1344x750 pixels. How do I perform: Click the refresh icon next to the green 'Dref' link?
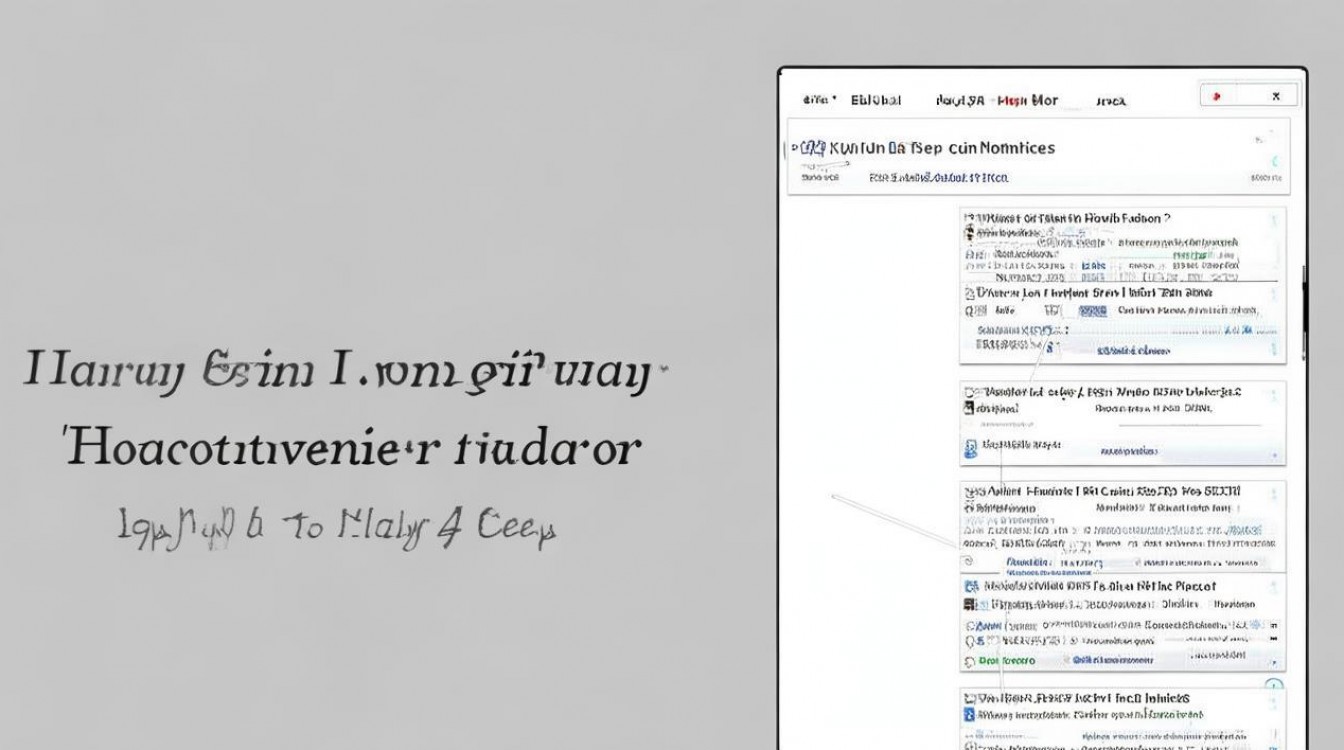pos(969,661)
